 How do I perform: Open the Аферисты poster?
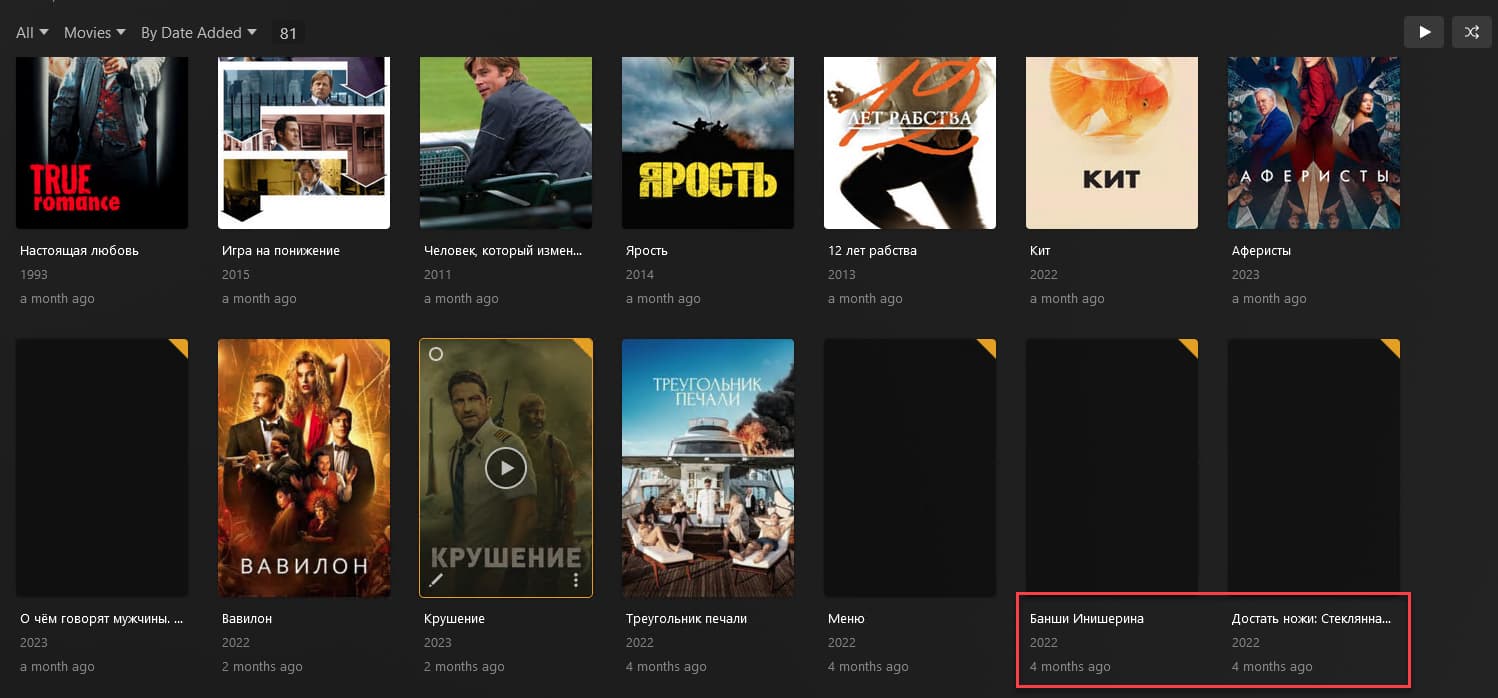1314,143
